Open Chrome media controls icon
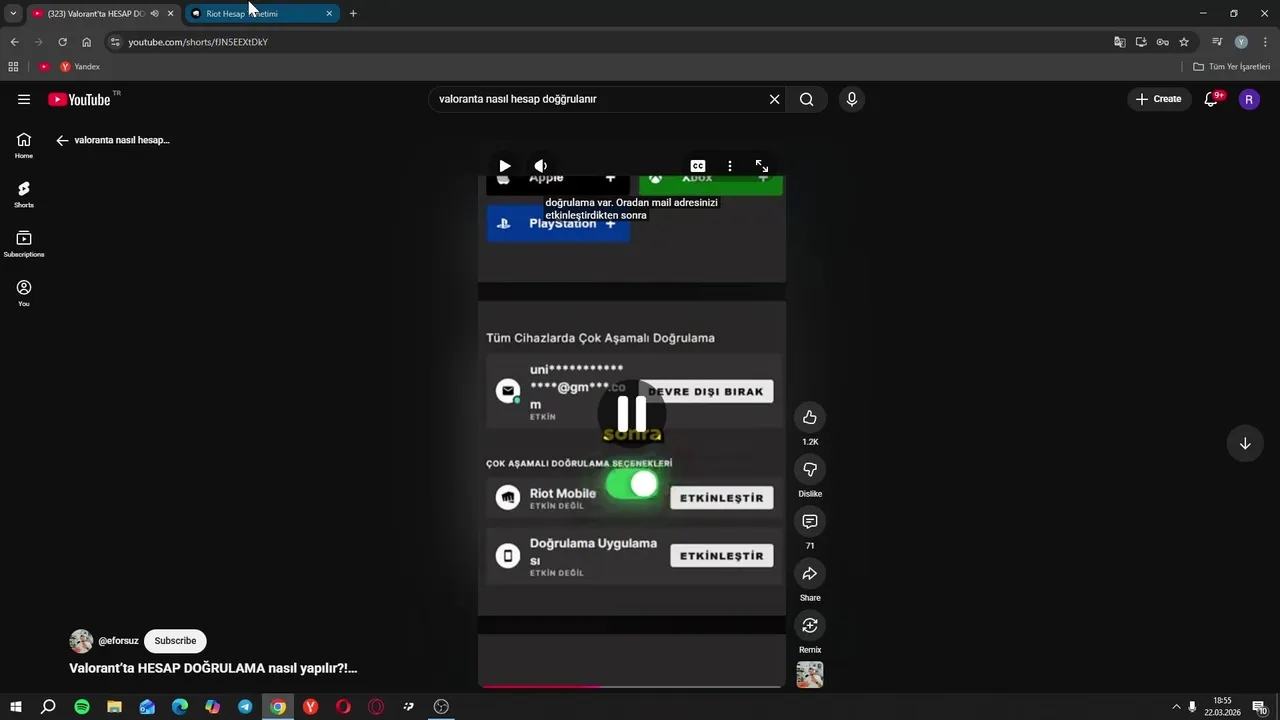Image resolution: width=1280 pixels, height=720 pixels. click(1217, 42)
